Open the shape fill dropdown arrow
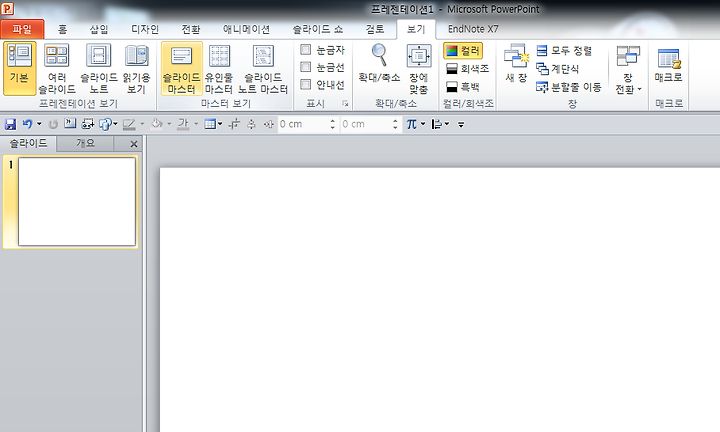720x432 pixels. [169, 124]
